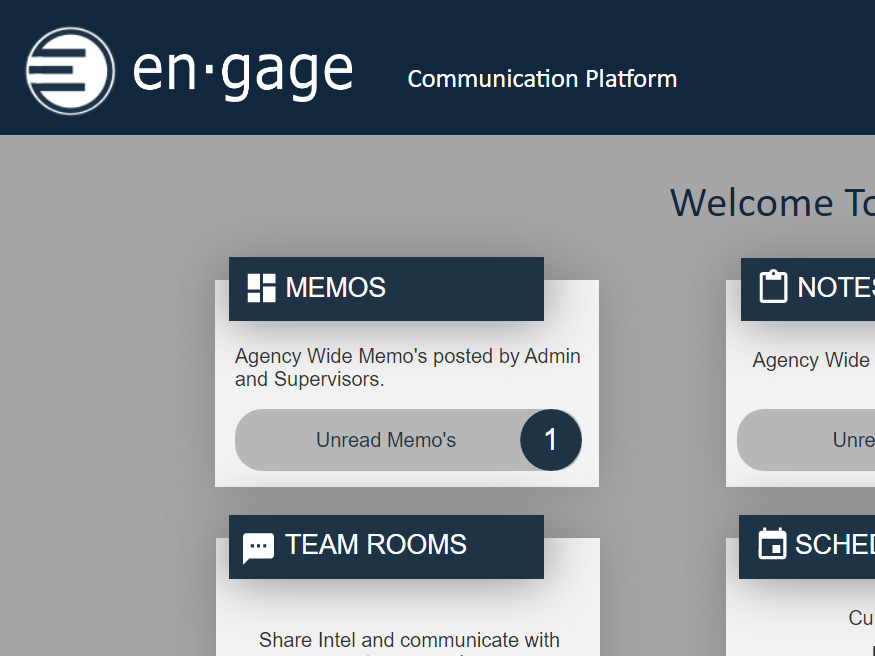Click the Schedule calendar icon
875x656 pixels.
(772, 545)
